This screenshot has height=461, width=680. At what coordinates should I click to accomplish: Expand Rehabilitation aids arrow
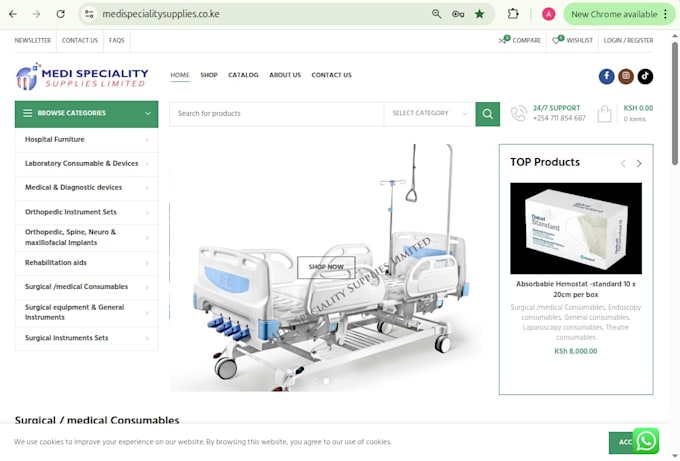(x=147, y=263)
